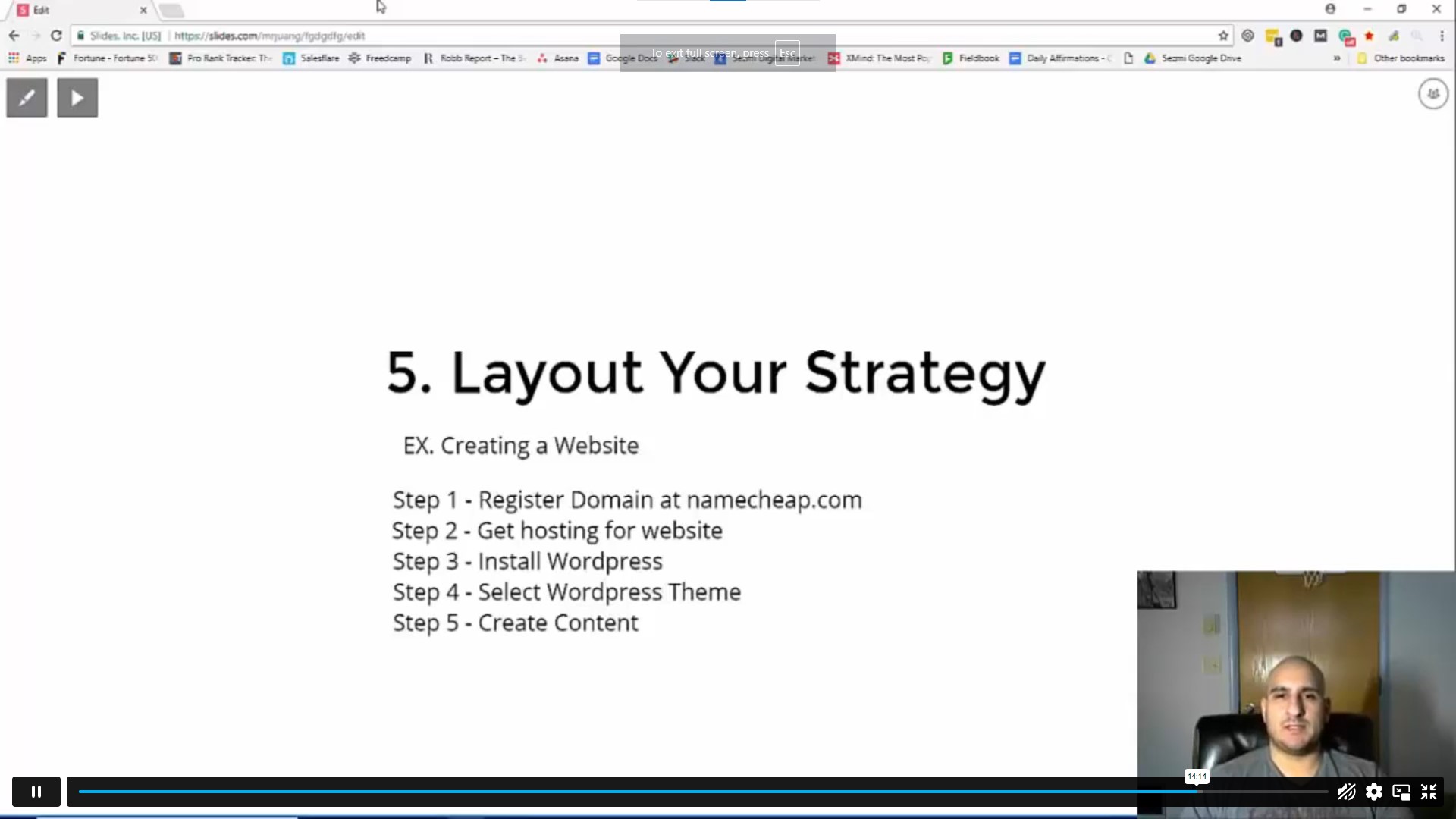Open the collaborators panel icon

click(x=1432, y=93)
